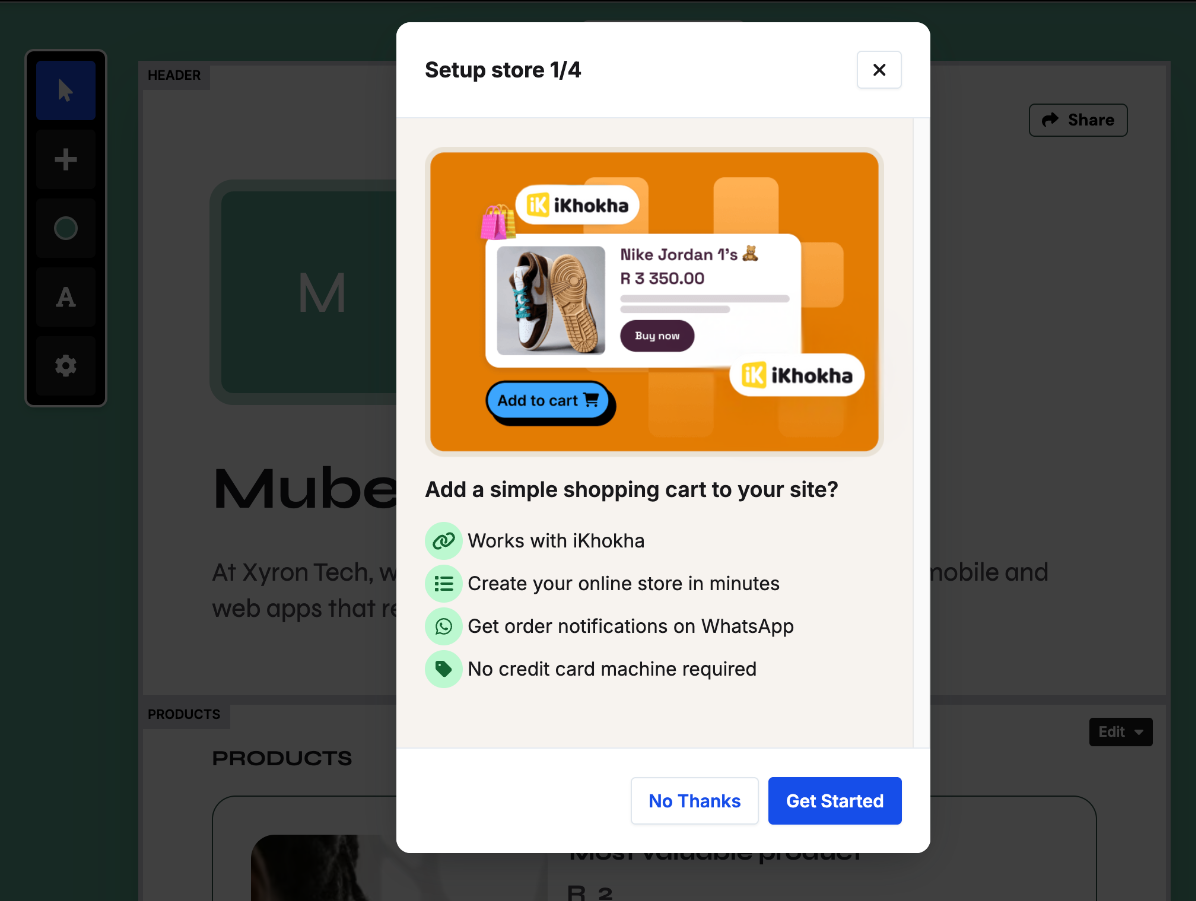Viewport: 1196px width, 901px height.
Task: Click the tag icon for no card machine
Action: (443, 669)
